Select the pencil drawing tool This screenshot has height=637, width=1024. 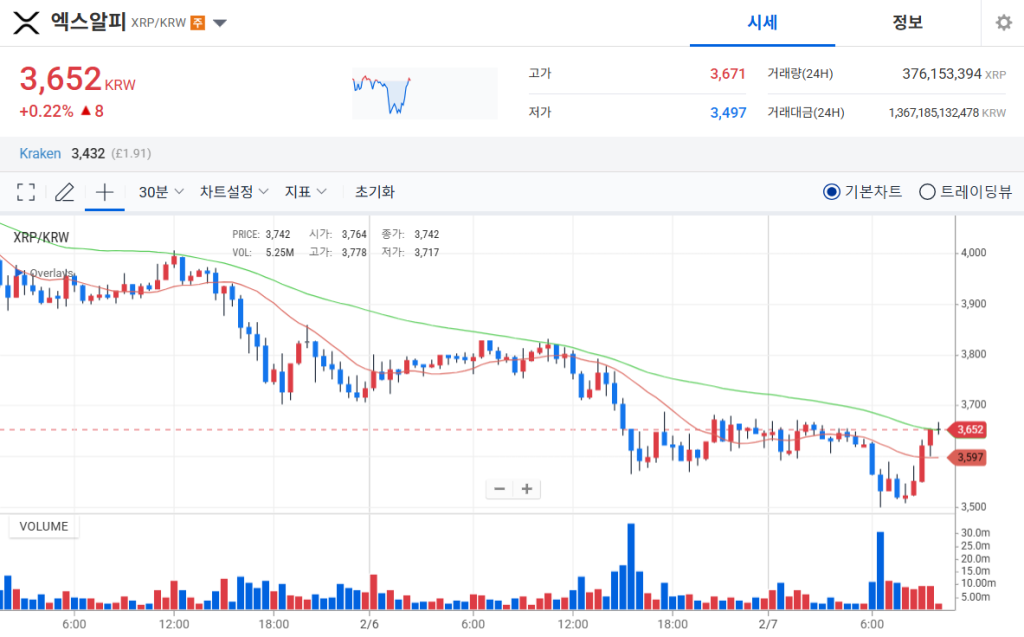tap(64, 192)
